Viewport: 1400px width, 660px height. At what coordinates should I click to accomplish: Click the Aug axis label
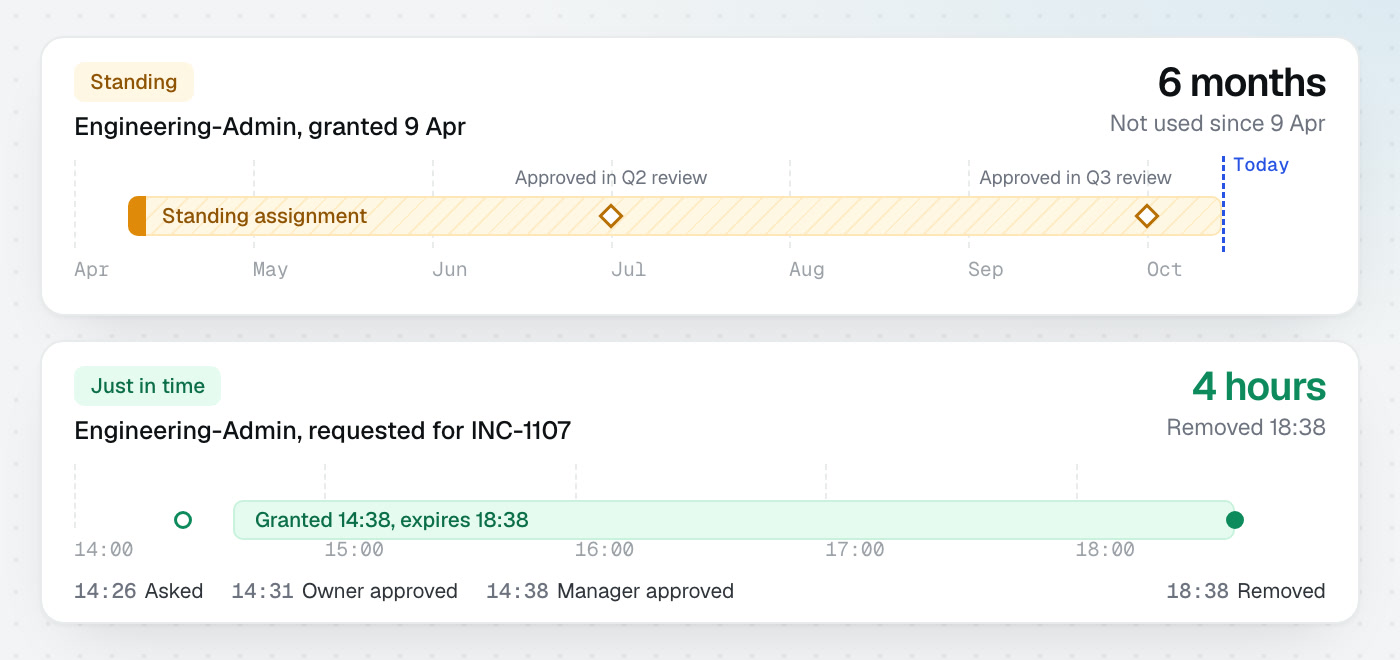(x=807, y=270)
